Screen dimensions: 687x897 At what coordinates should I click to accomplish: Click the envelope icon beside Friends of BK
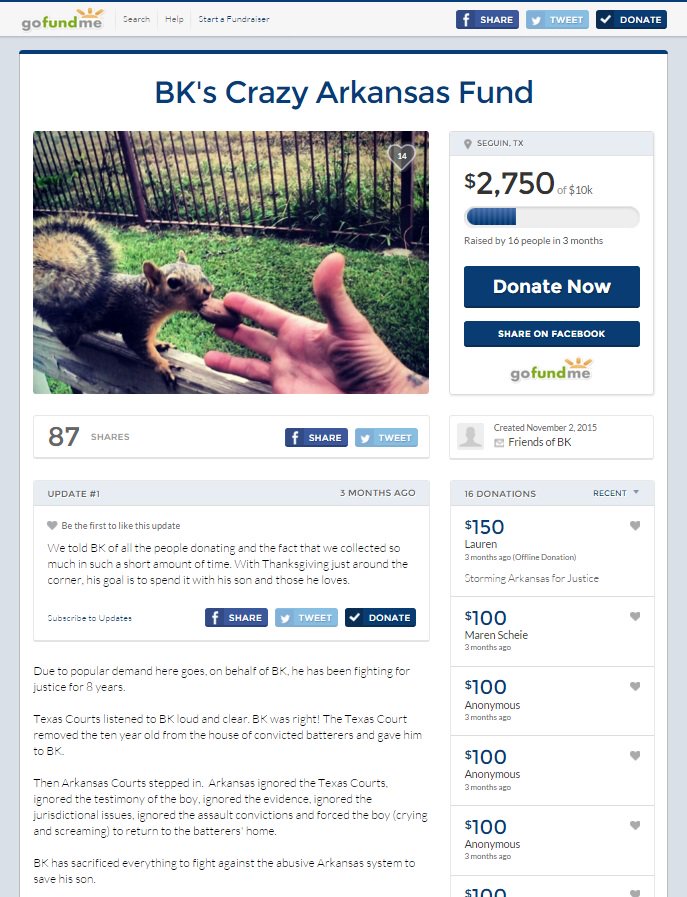(499, 443)
